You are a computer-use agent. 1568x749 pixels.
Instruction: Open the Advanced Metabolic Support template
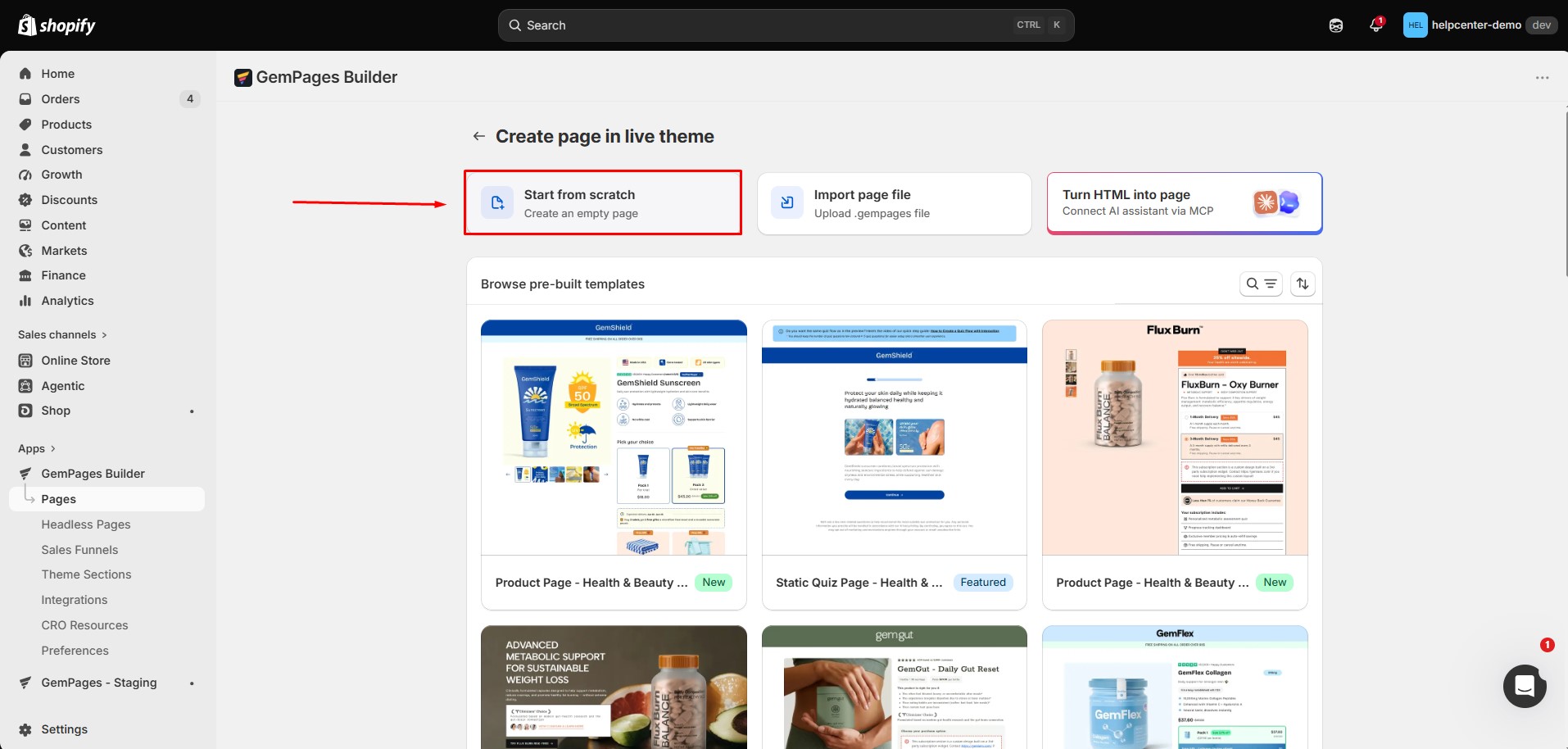[614, 688]
